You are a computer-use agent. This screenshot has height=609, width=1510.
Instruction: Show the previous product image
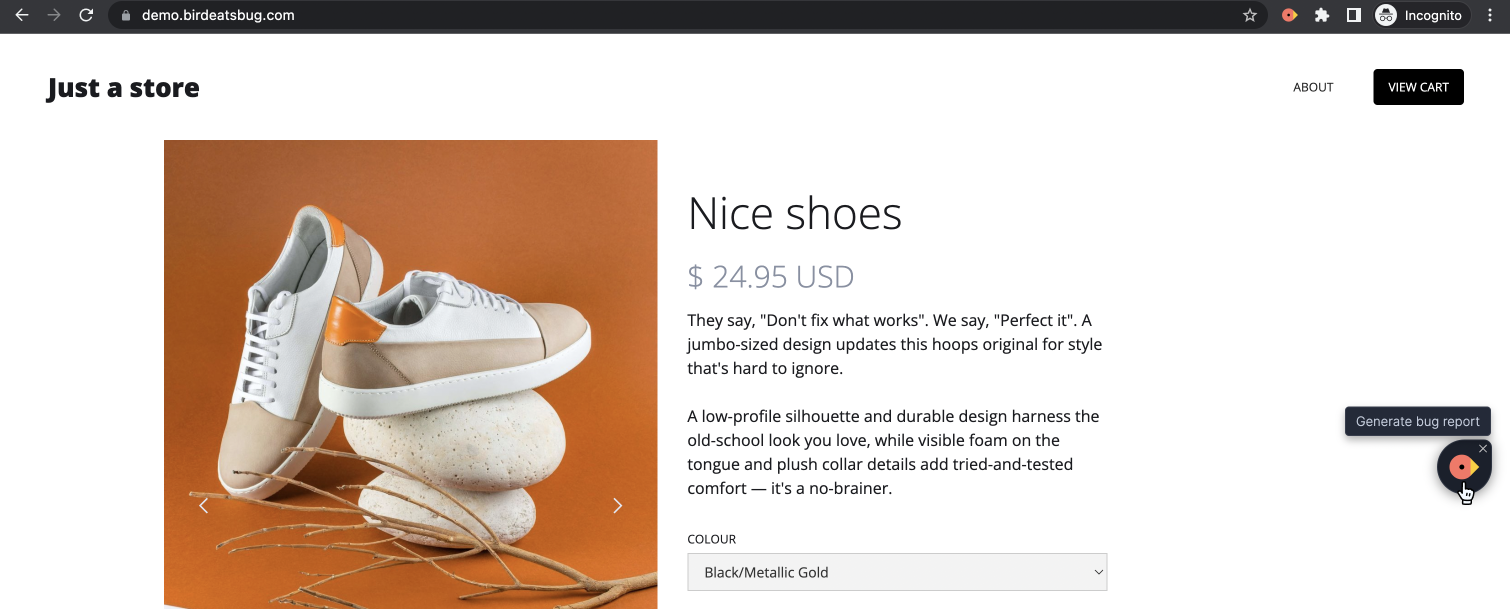(x=203, y=506)
